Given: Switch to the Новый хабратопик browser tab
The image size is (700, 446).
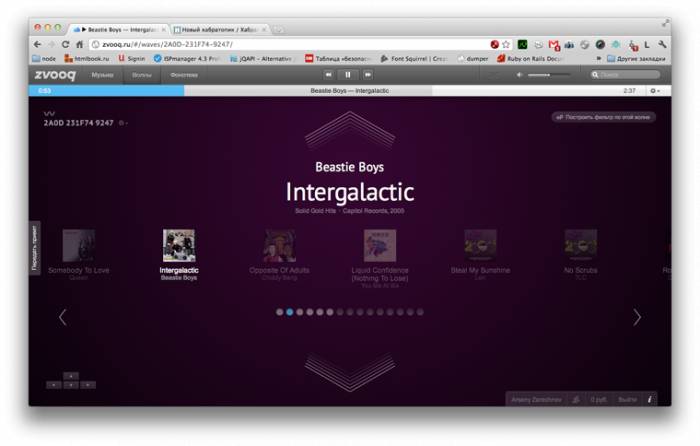Looking at the screenshot, I should (x=220, y=29).
